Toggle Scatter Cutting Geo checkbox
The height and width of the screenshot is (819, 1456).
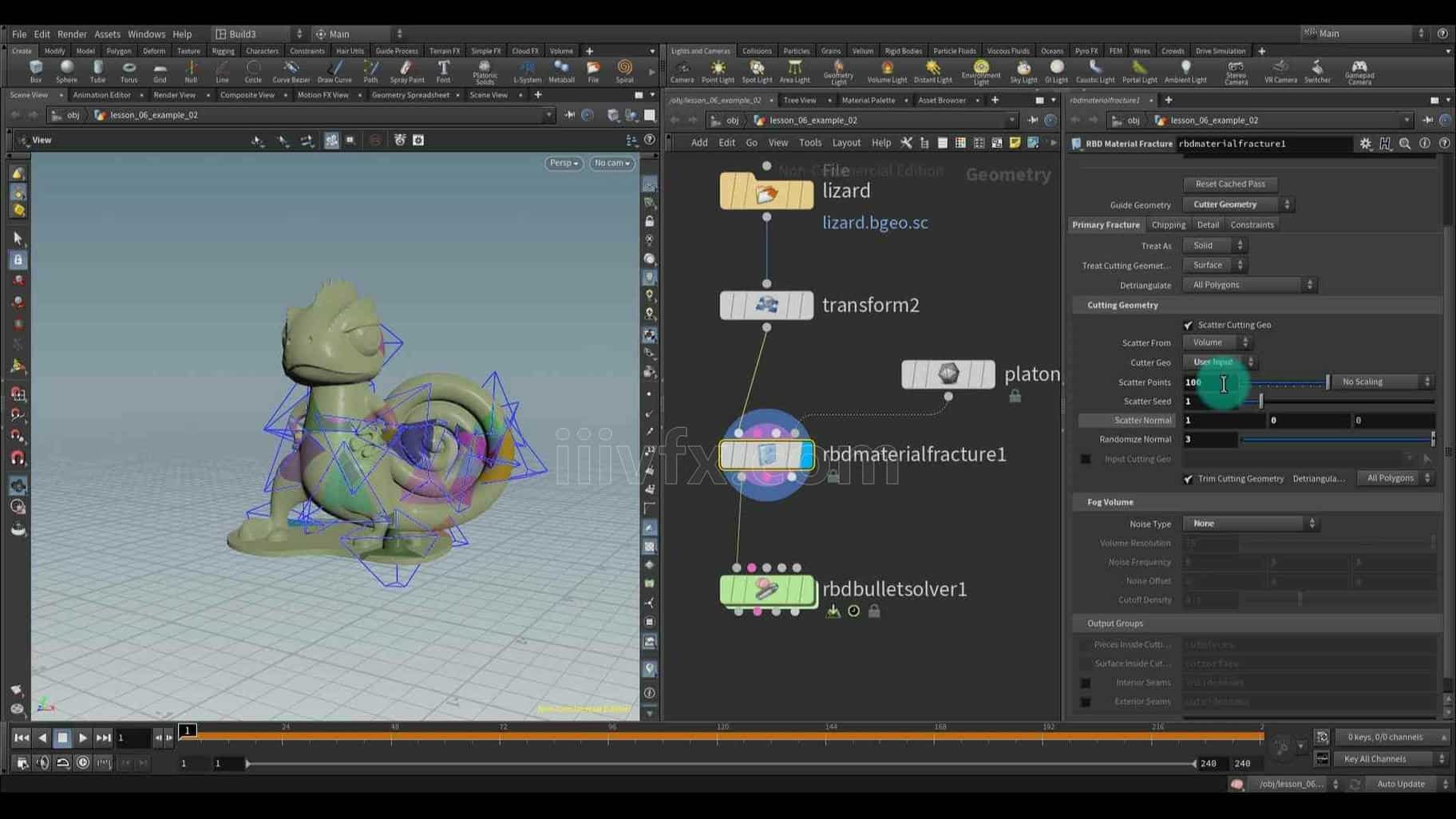pos(1188,325)
